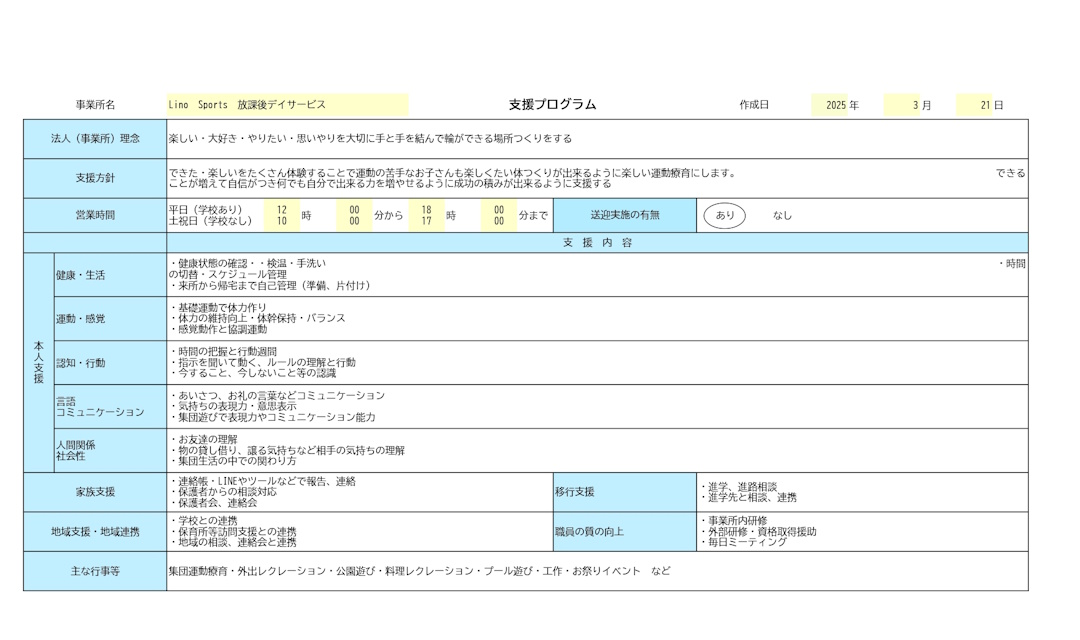Select the 主な行事等 header cell
The width and height of the screenshot is (1080, 640).
click(x=95, y=571)
